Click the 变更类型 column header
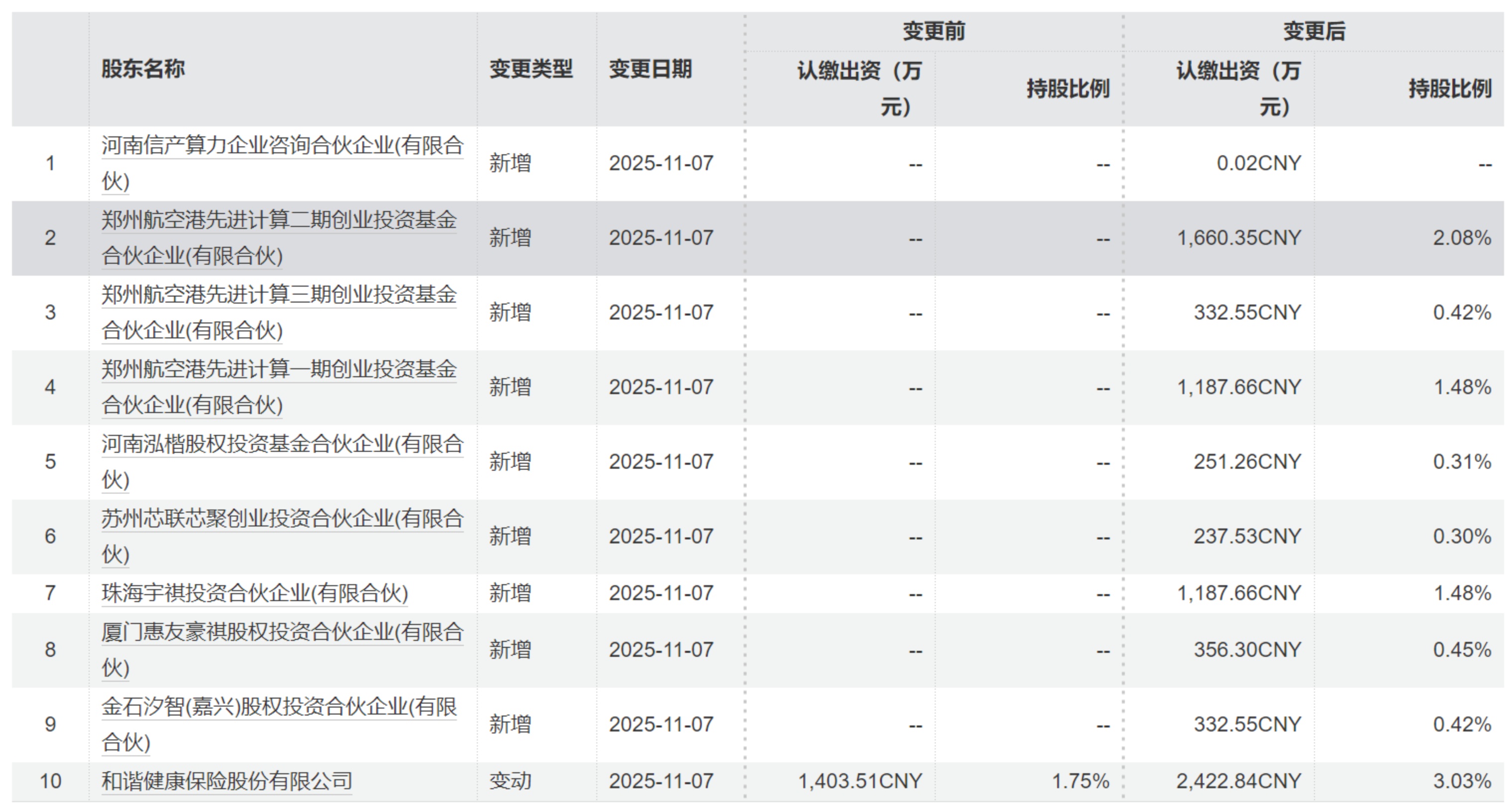The image size is (1512, 812). pyautogui.click(x=531, y=69)
